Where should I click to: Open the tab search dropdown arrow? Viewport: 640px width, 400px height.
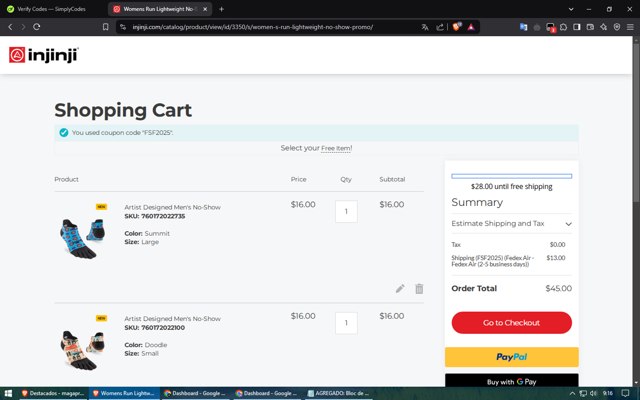[571, 9]
